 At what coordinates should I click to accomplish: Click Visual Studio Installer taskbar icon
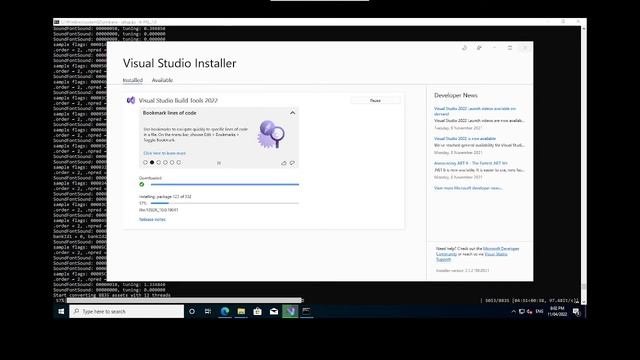(x=290, y=311)
